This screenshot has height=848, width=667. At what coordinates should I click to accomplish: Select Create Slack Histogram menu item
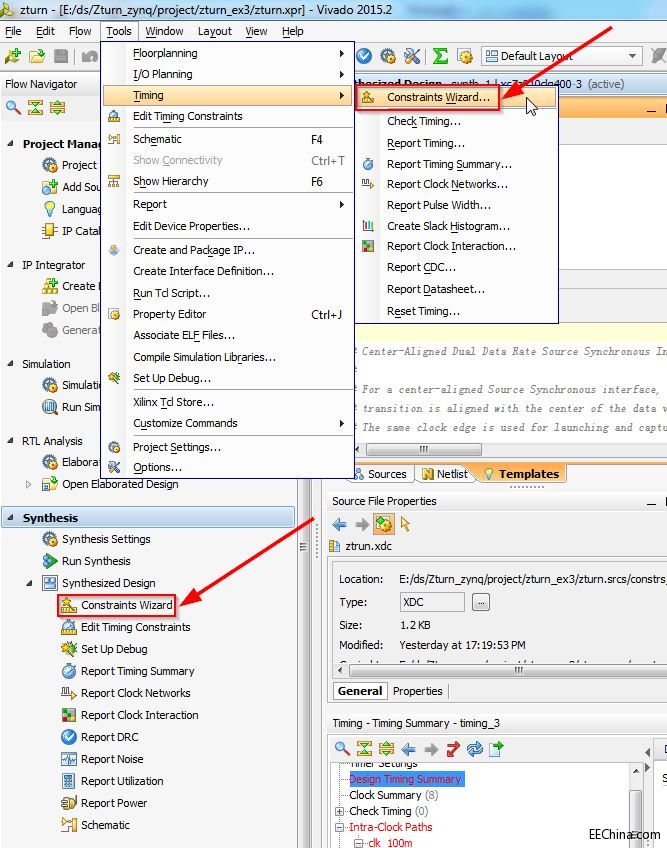coord(456,226)
